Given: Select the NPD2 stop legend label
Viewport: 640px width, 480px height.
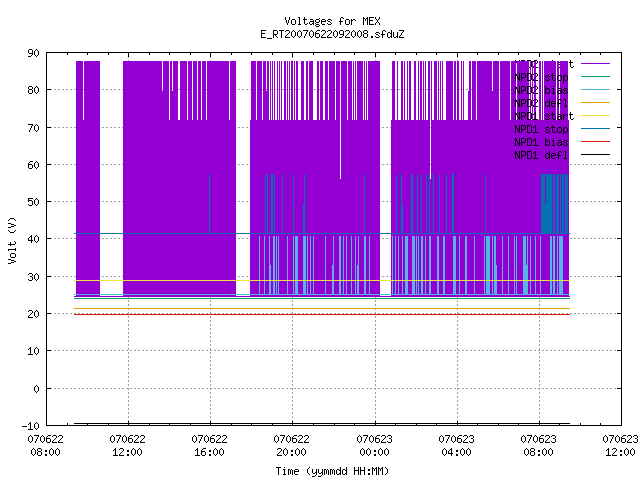Looking at the screenshot, I should (x=541, y=77).
